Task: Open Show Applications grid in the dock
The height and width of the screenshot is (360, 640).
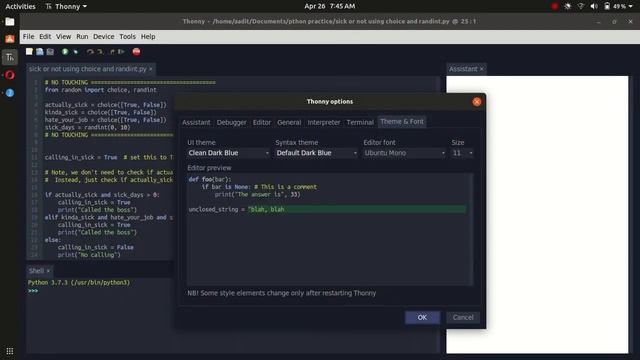Action: 10,351
